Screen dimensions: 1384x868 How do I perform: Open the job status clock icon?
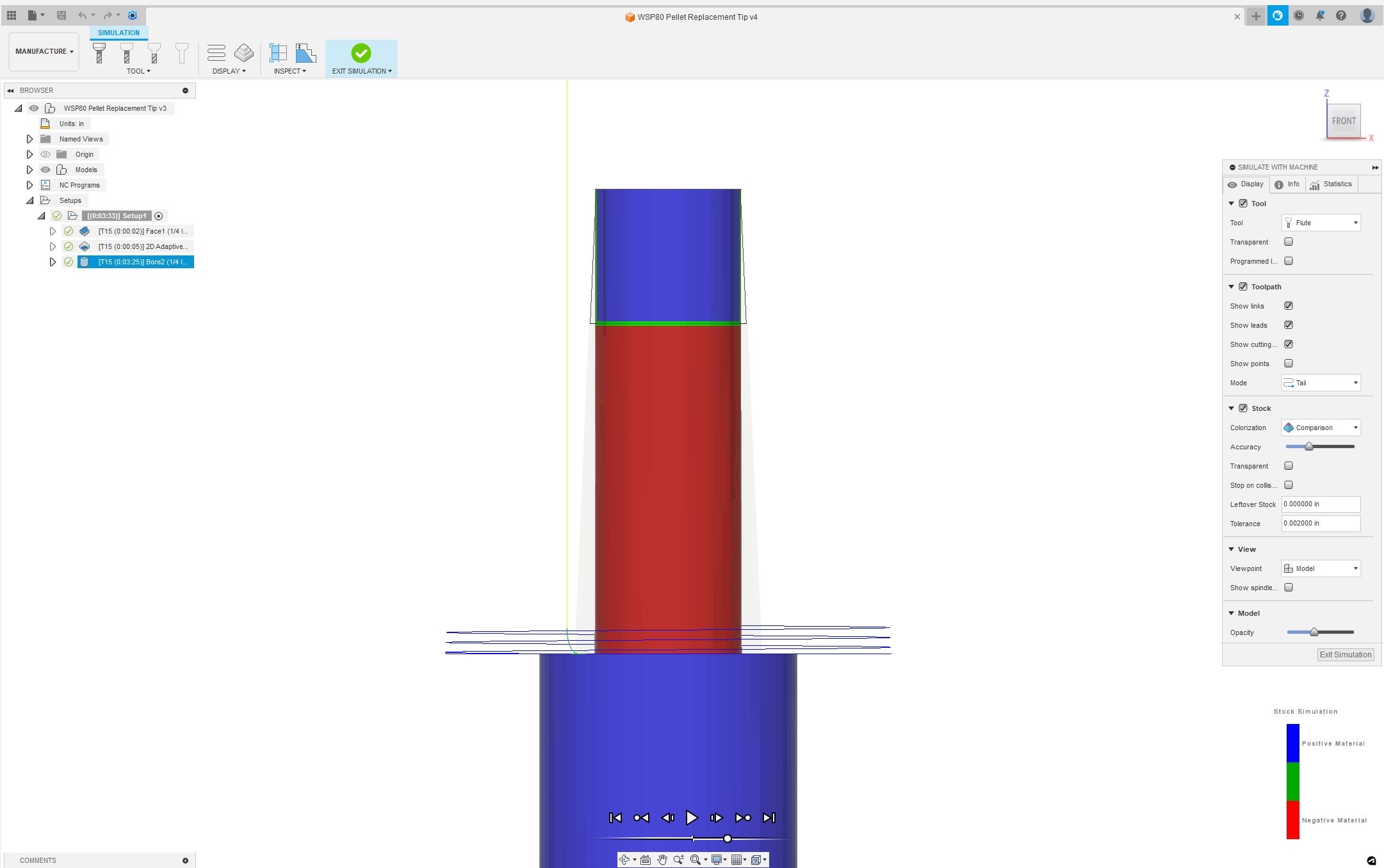coord(1299,15)
